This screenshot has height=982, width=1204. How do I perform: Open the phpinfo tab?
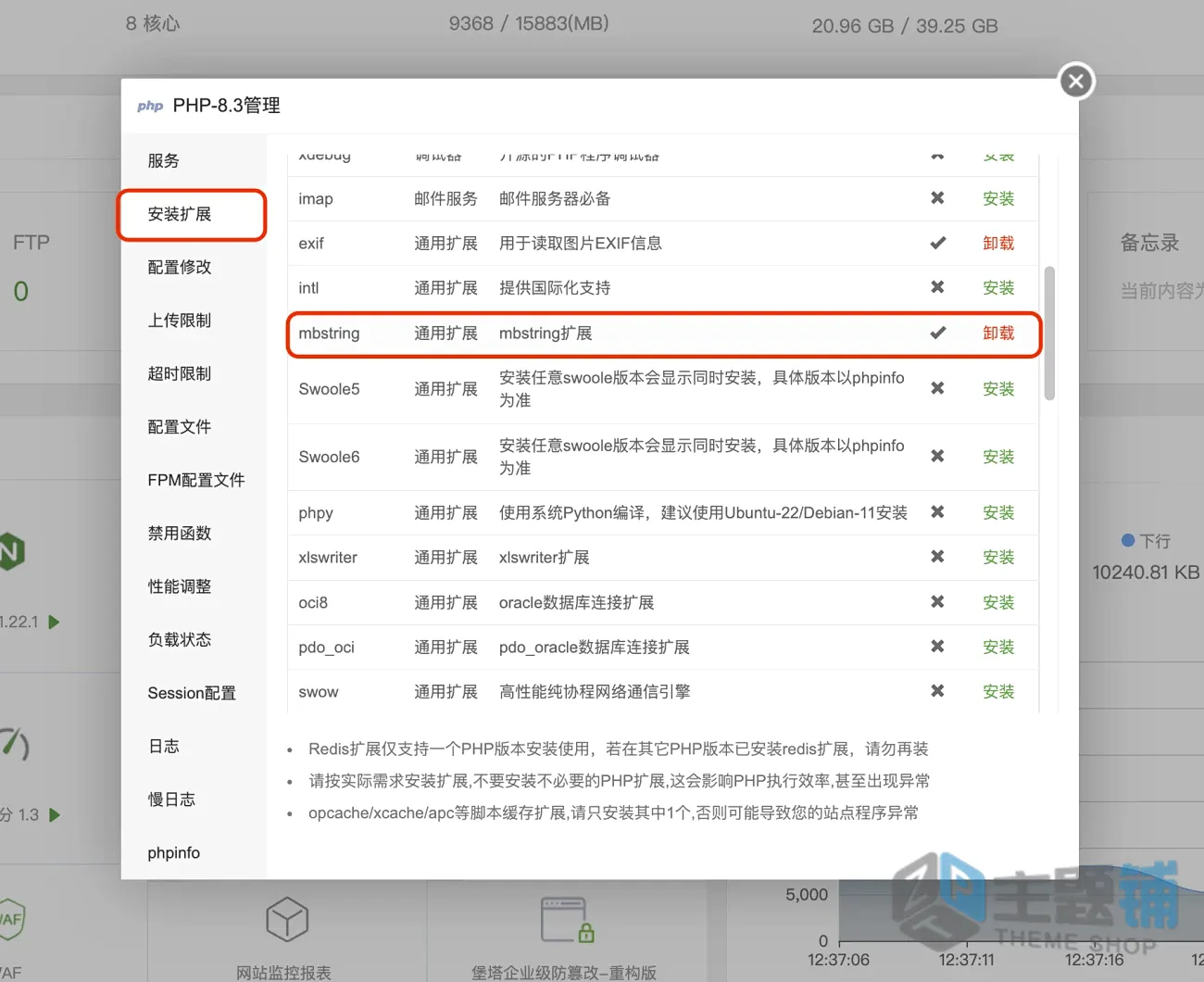174,853
